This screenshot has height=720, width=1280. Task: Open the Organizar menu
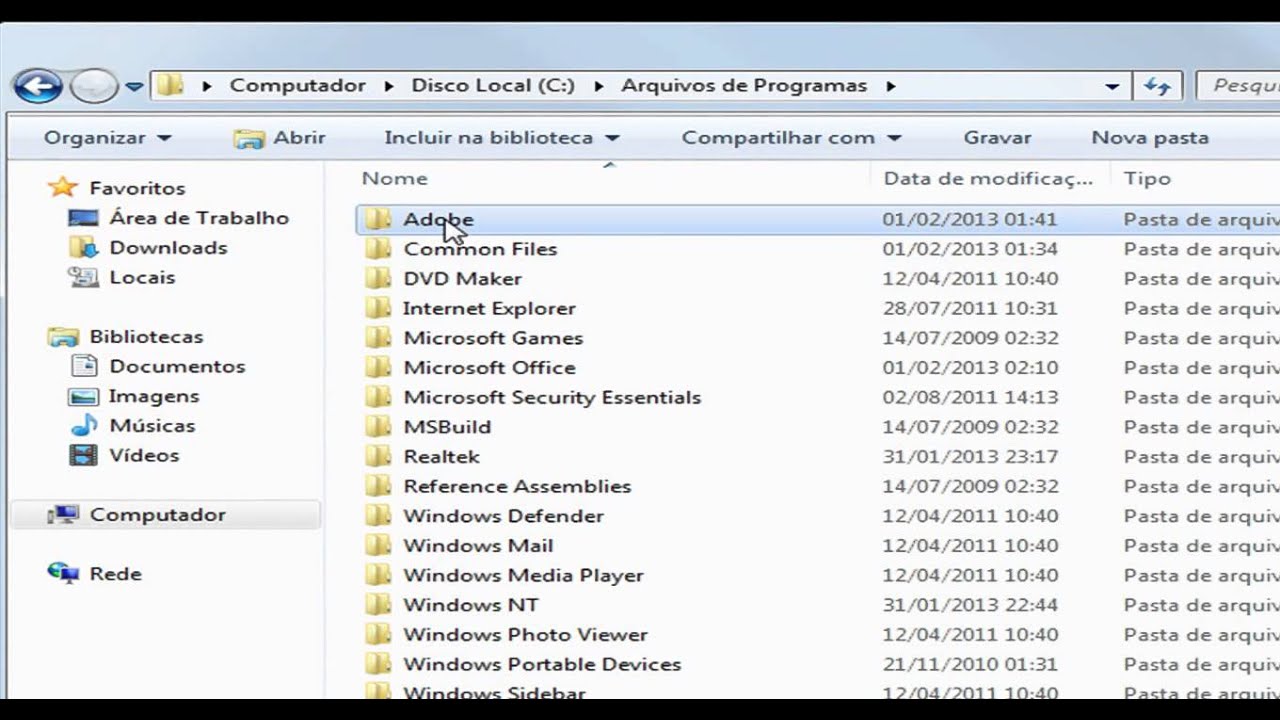click(107, 138)
